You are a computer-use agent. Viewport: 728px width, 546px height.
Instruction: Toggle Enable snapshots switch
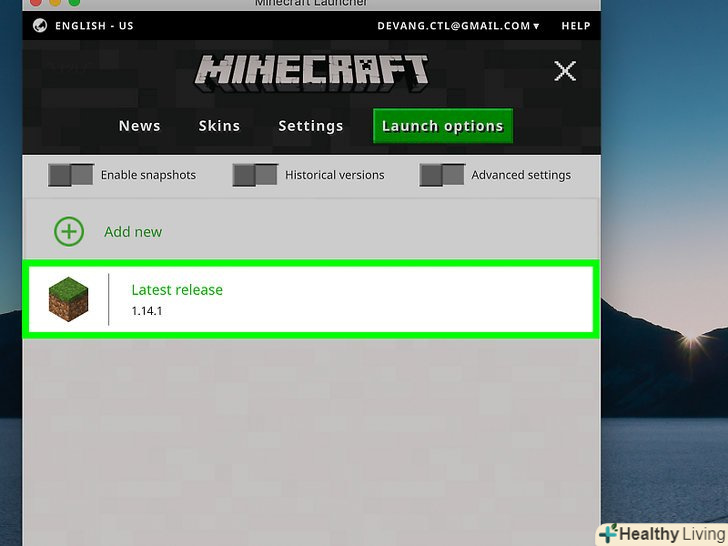point(71,175)
